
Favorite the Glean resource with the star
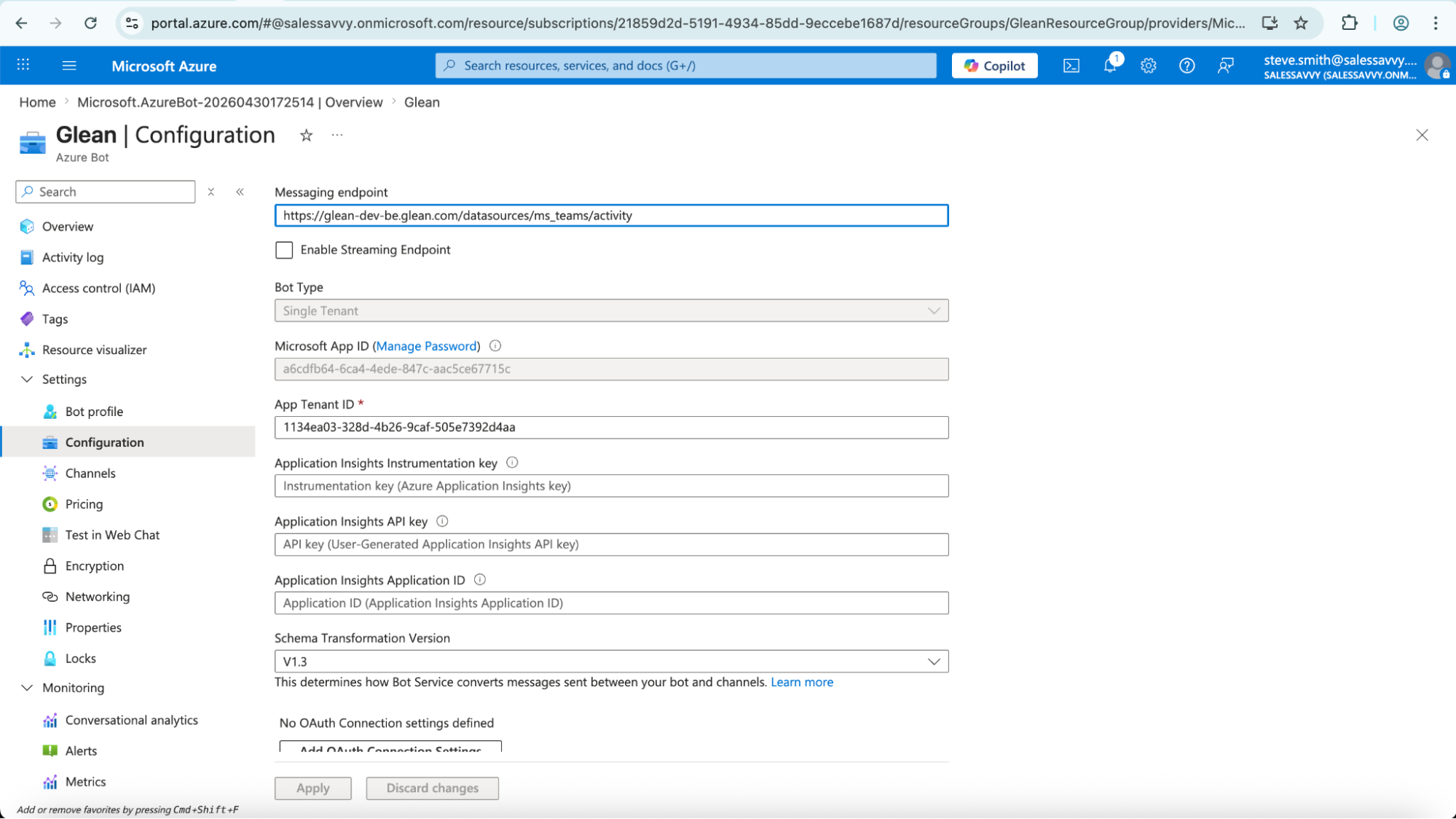click(x=307, y=136)
